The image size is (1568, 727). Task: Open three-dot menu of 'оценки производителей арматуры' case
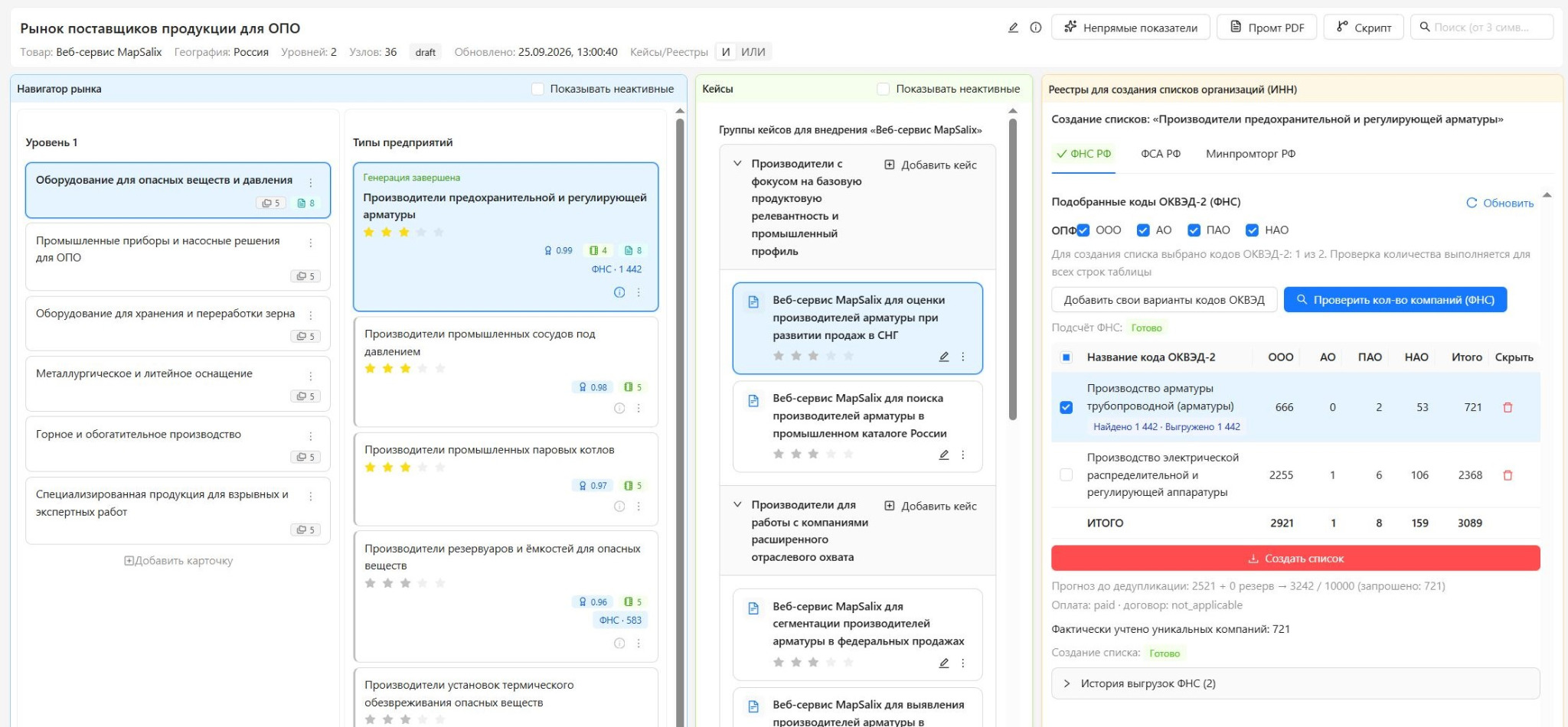coord(963,357)
